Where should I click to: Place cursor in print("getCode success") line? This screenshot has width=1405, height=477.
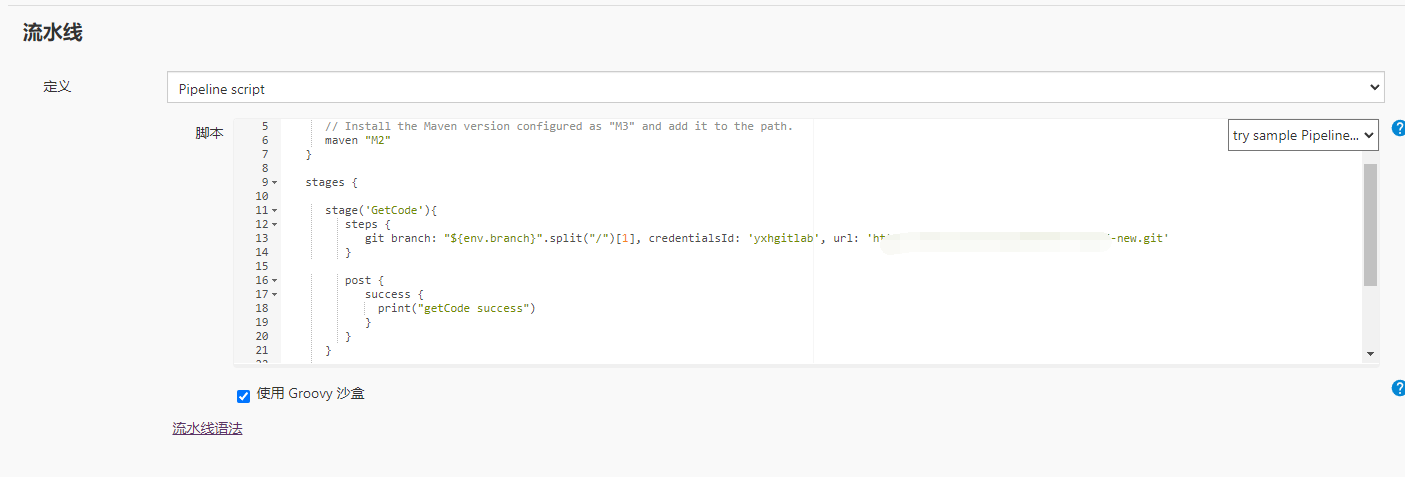pos(456,308)
